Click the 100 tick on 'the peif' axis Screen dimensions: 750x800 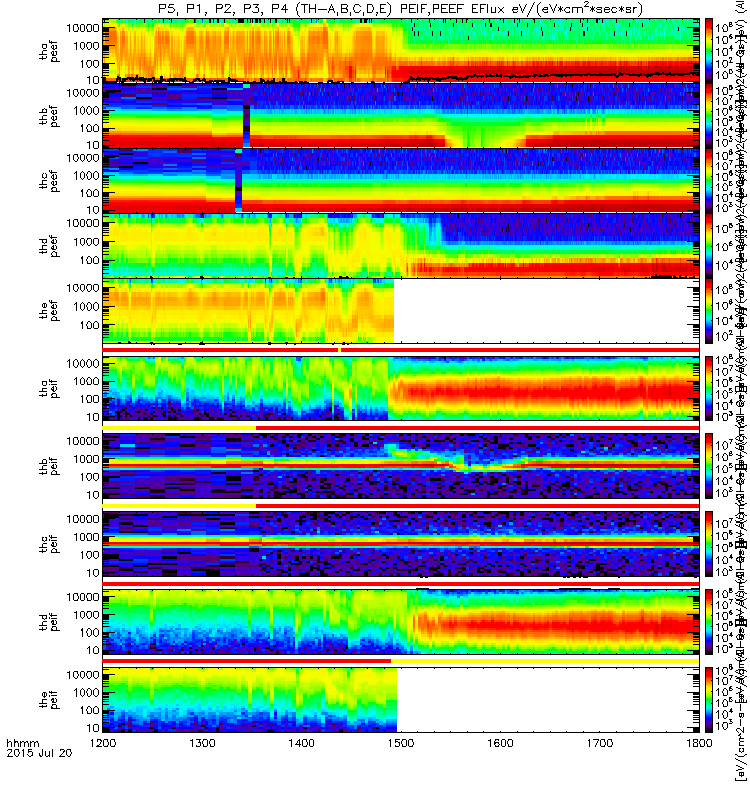pos(89,710)
